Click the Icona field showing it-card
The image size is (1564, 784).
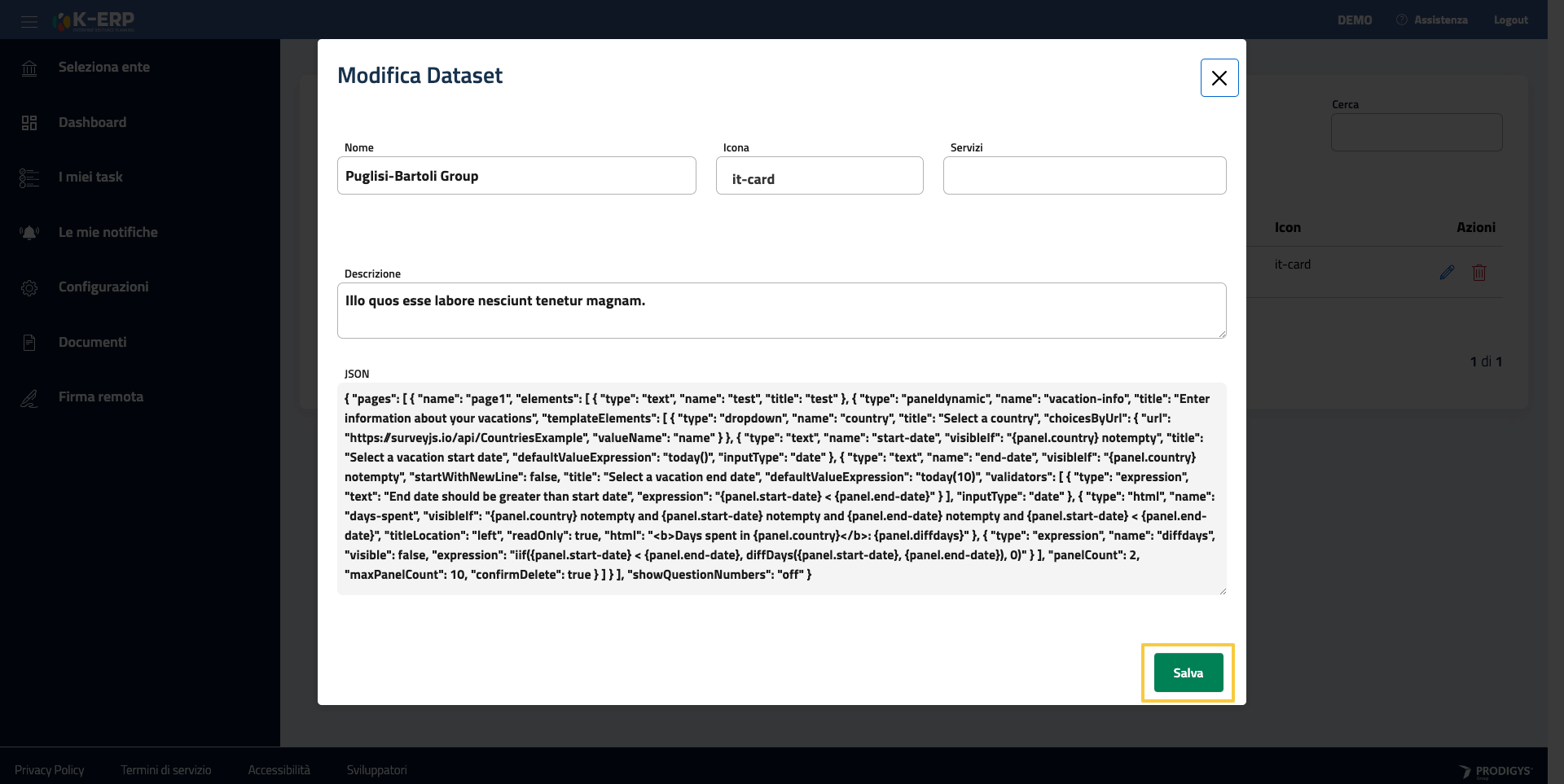pos(819,177)
